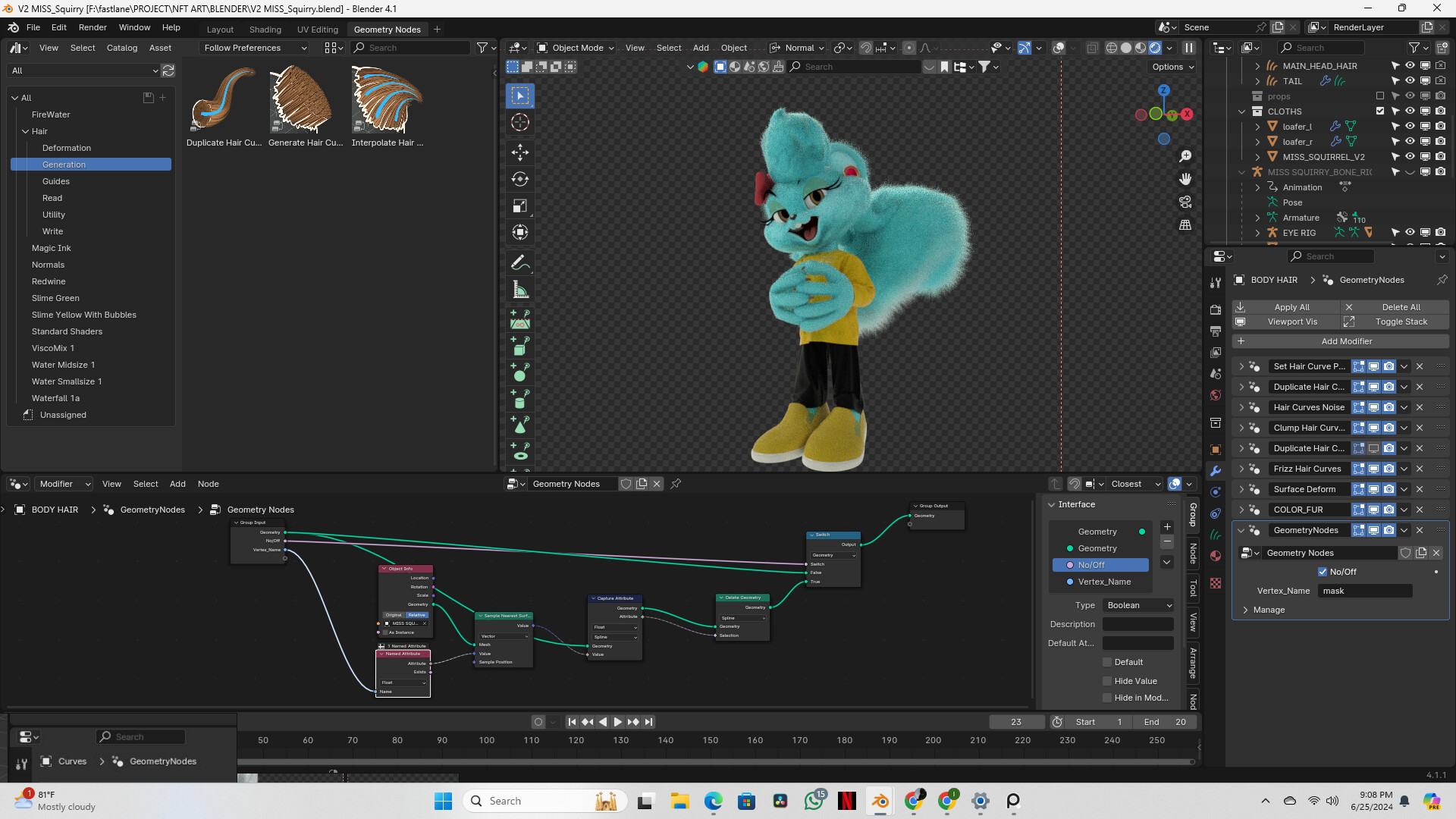Click the current frame field showing 23
The height and width of the screenshot is (819, 1456).
pyautogui.click(x=1016, y=722)
